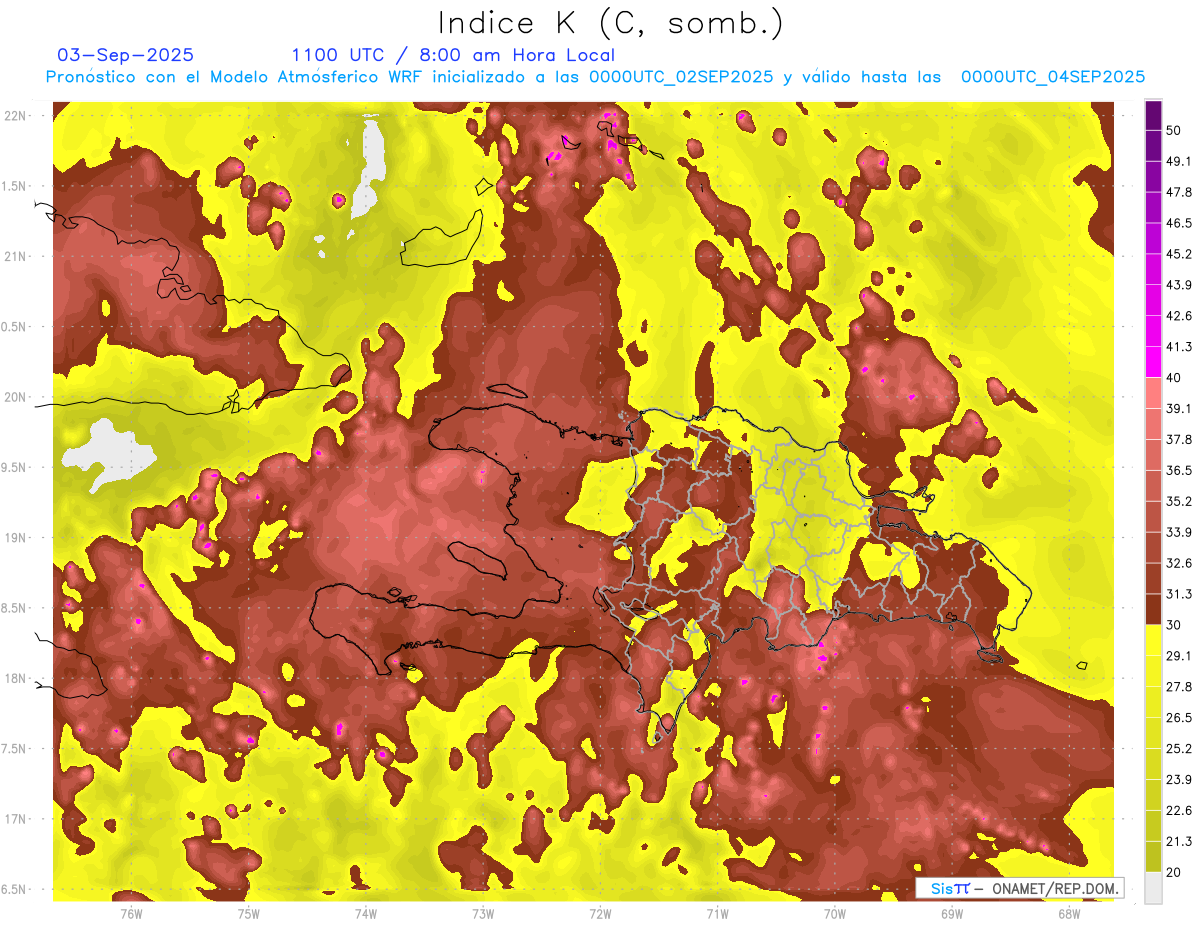Pick the dark brown legend band between 30 and 31.3
The height and width of the screenshot is (927, 1200).
1153,609
